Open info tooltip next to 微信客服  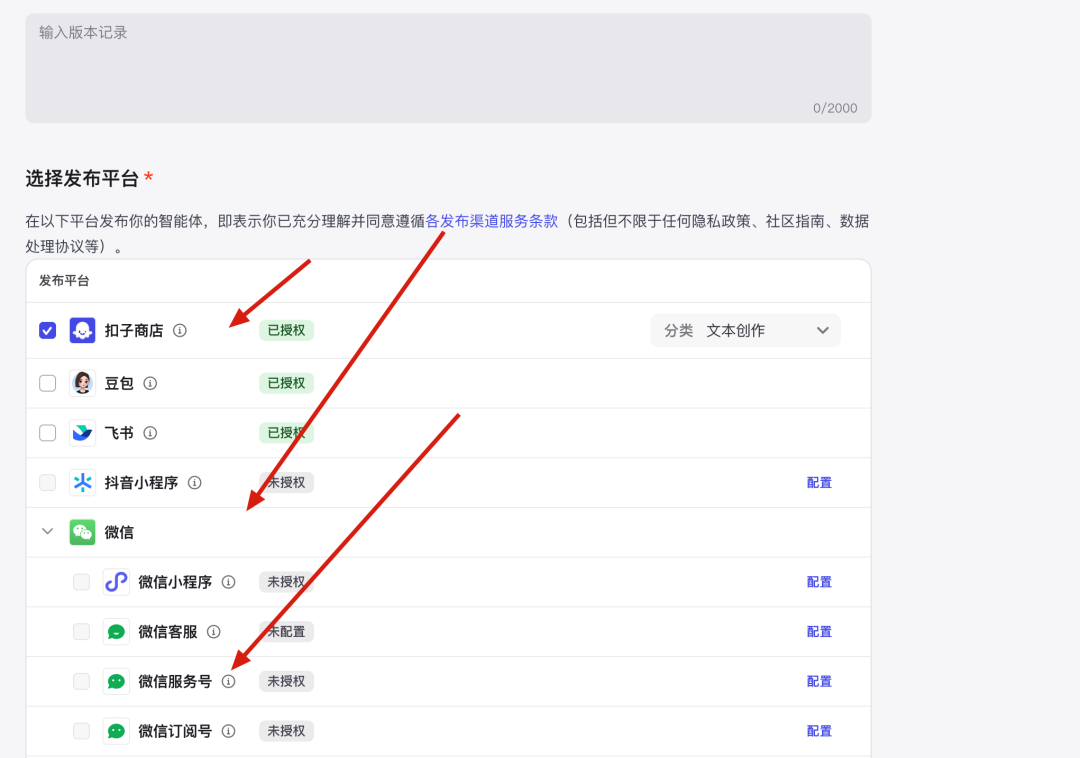click(x=214, y=631)
